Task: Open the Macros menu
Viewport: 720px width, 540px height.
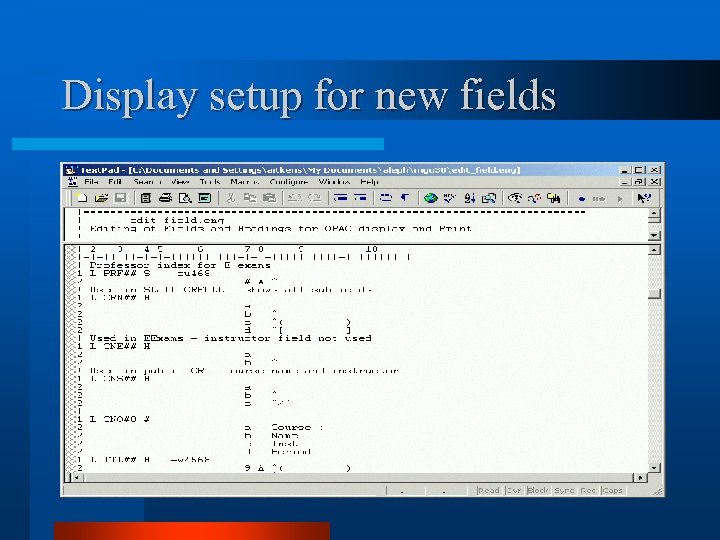Action: [x=245, y=182]
